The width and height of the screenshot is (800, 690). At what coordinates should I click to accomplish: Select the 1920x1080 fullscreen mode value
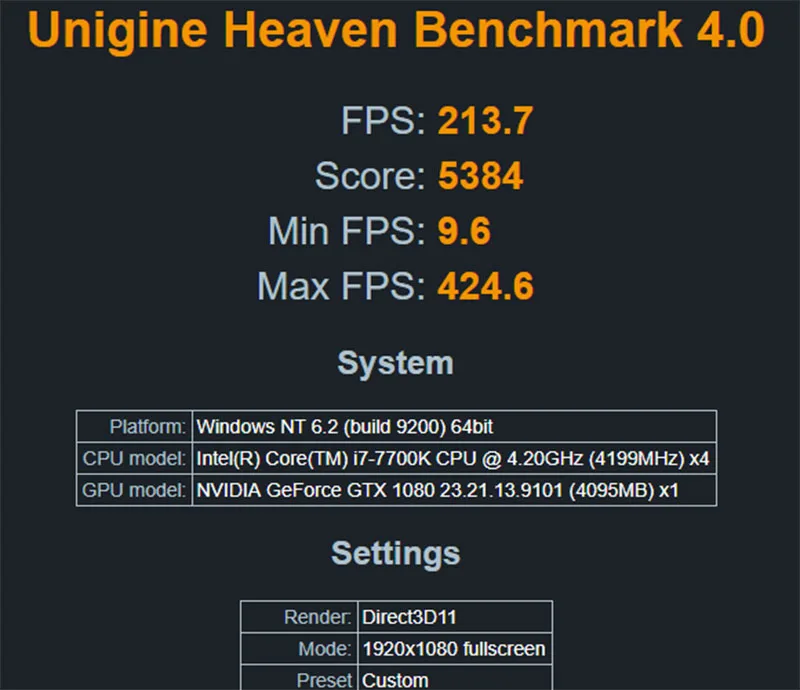(455, 649)
